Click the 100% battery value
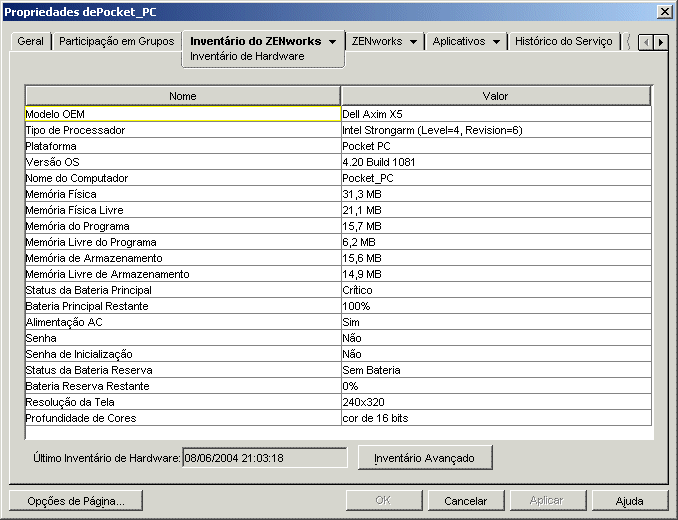The image size is (678, 520). click(496, 306)
